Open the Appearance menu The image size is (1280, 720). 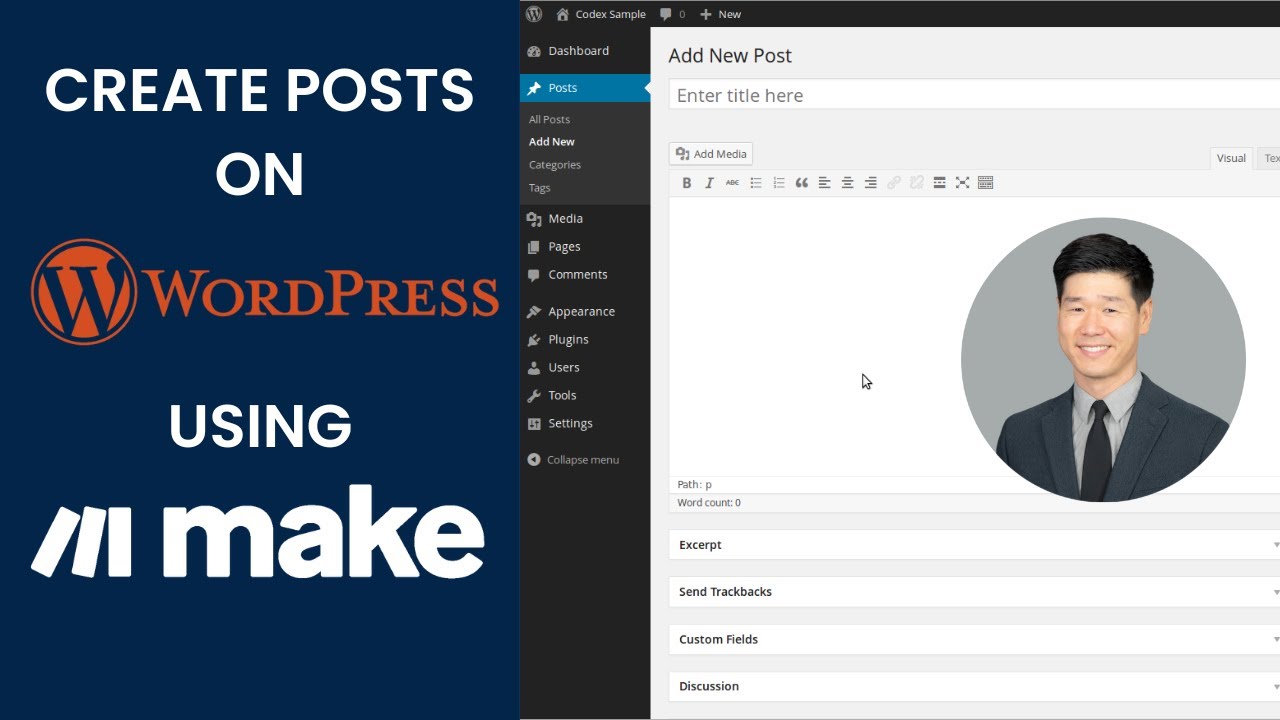(x=585, y=311)
